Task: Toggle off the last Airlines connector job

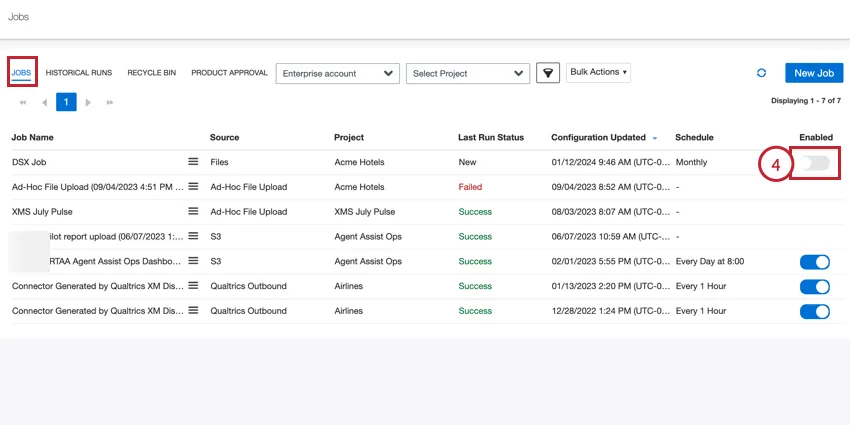Action: [814, 311]
